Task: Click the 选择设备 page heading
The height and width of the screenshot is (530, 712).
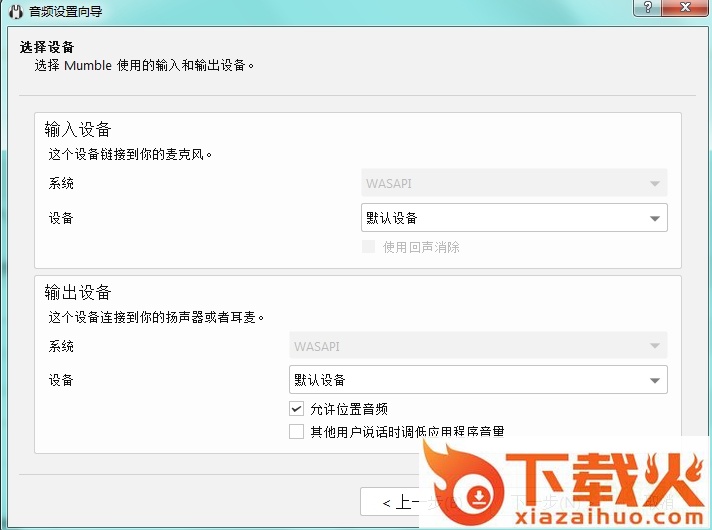Action: coord(47,47)
